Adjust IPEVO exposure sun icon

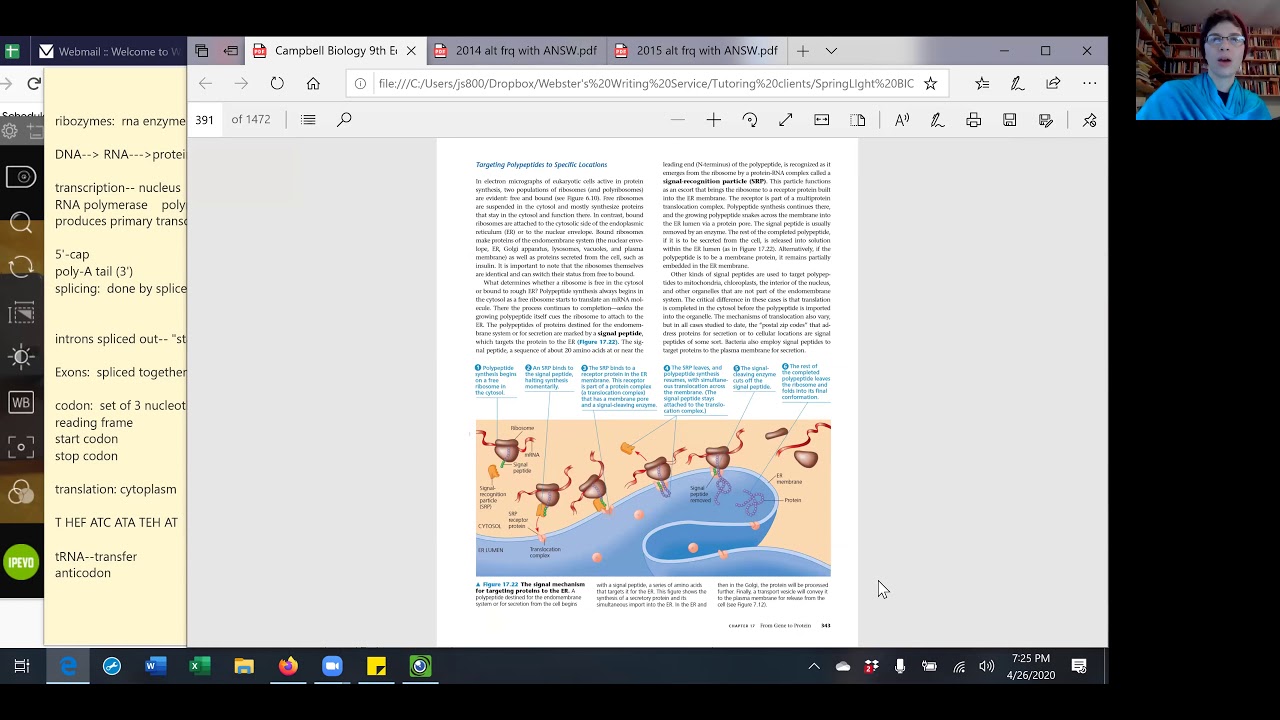[21, 357]
